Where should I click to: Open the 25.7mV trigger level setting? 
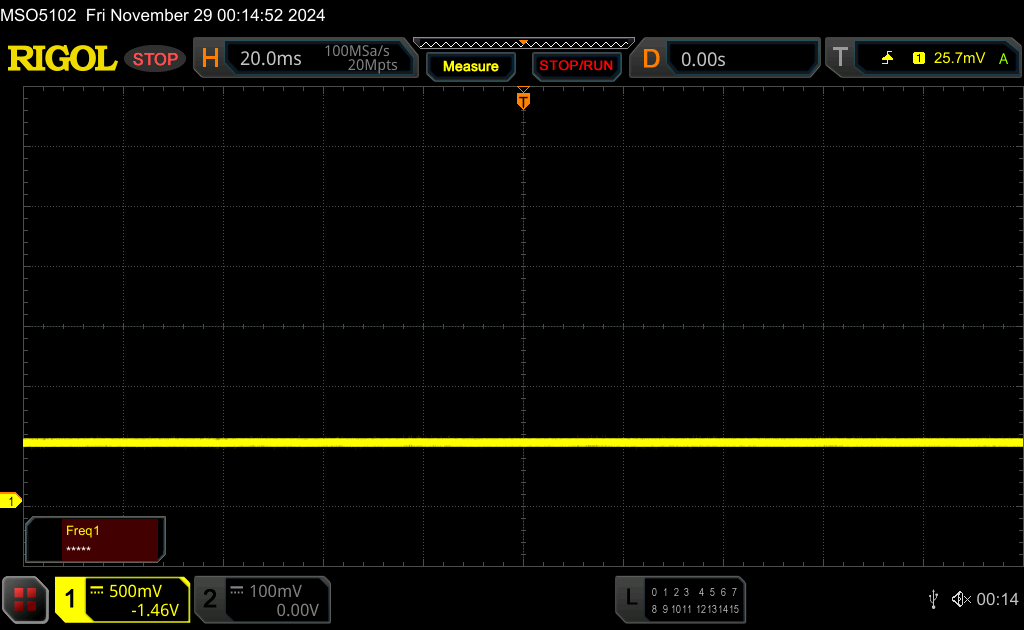(959, 59)
